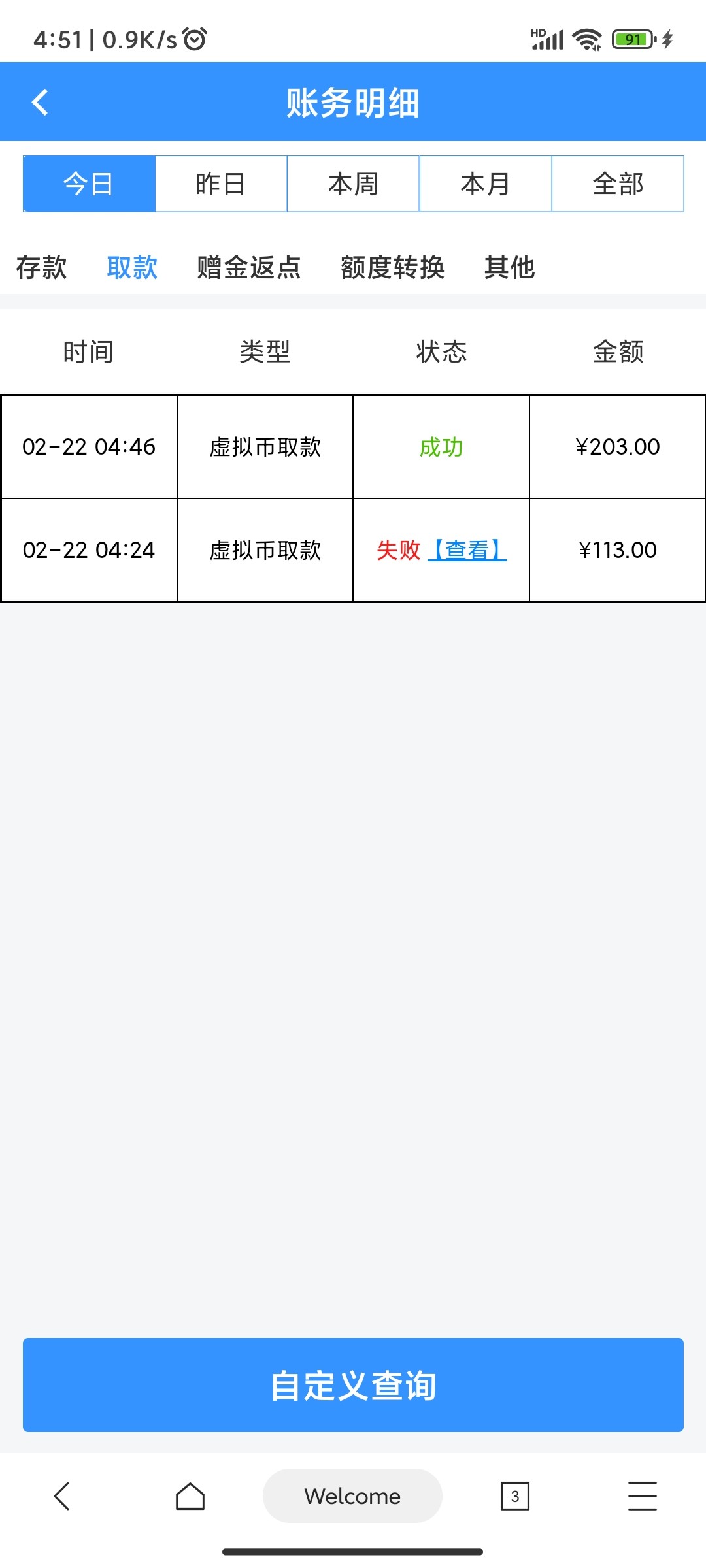This screenshot has width=706, height=1568.
Task: Open the 存款 category
Action: coord(41,268)
